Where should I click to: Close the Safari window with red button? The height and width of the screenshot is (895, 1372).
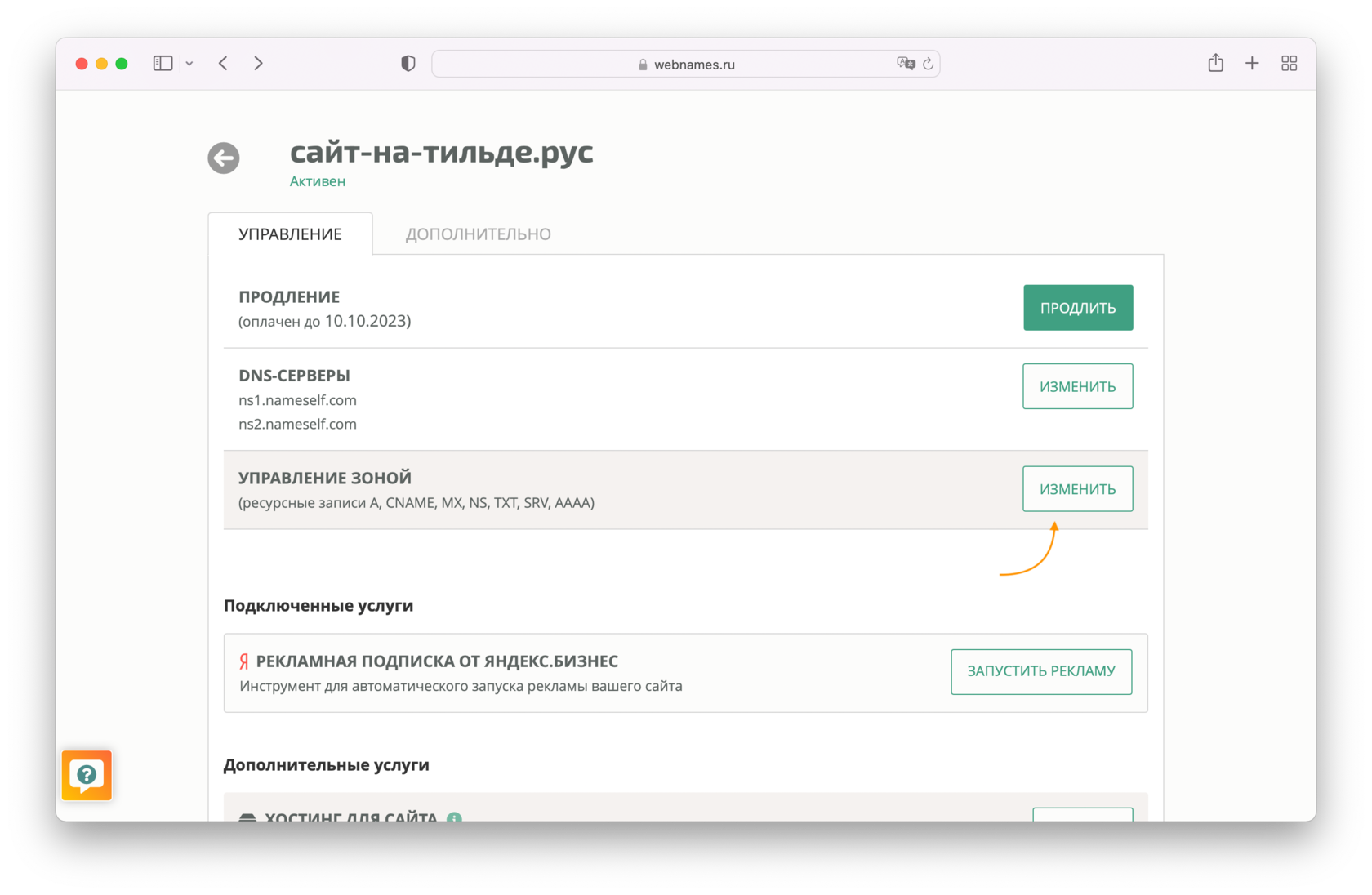(x=82, y=64)
